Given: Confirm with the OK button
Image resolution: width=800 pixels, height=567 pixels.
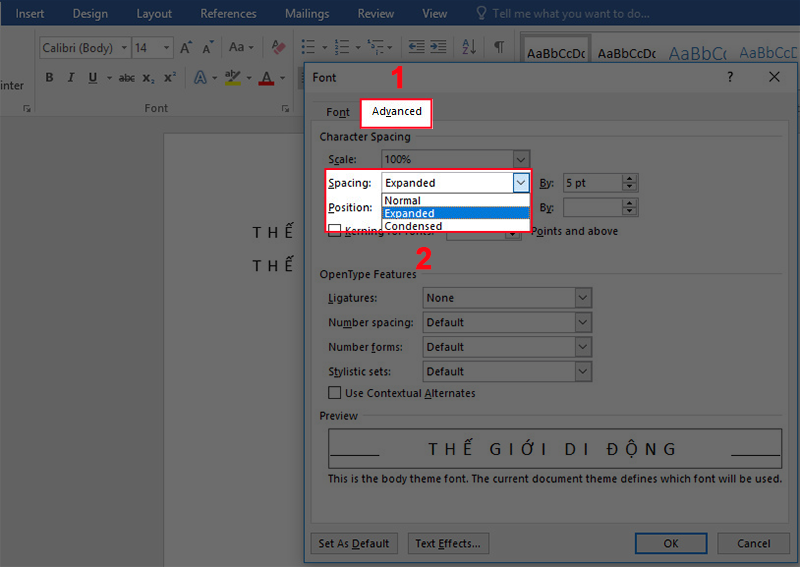Looking at the screenshot, I should (671, 544).
